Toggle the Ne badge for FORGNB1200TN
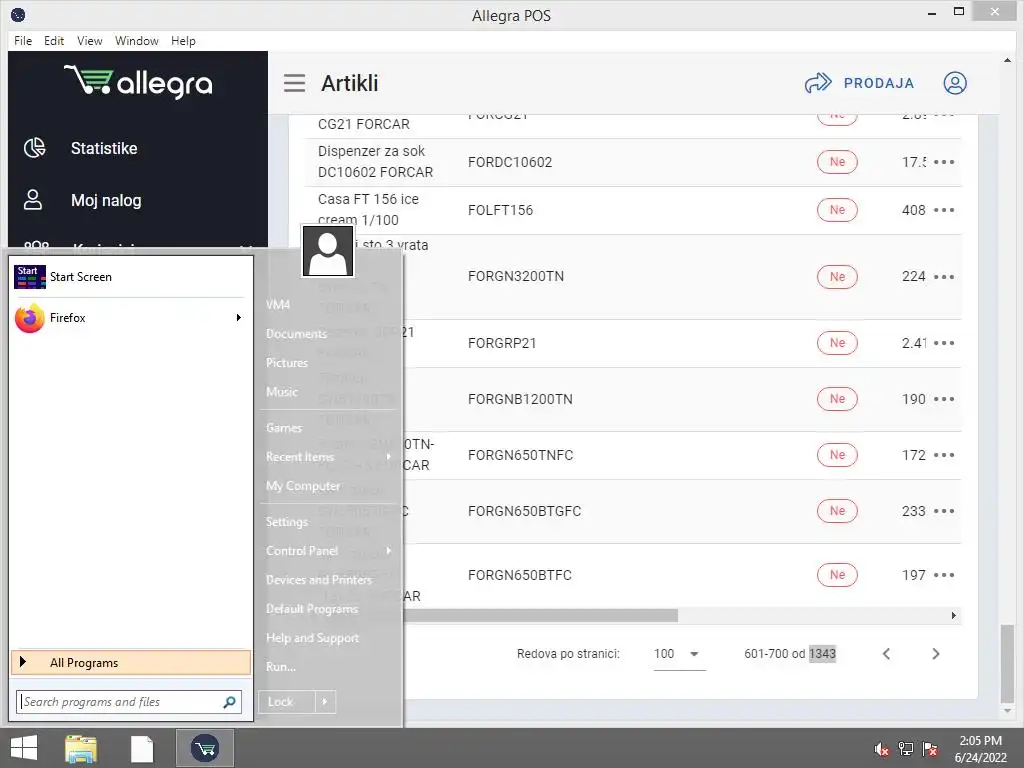This screenshot has height=768, width=1024. (x=837, y=399)
